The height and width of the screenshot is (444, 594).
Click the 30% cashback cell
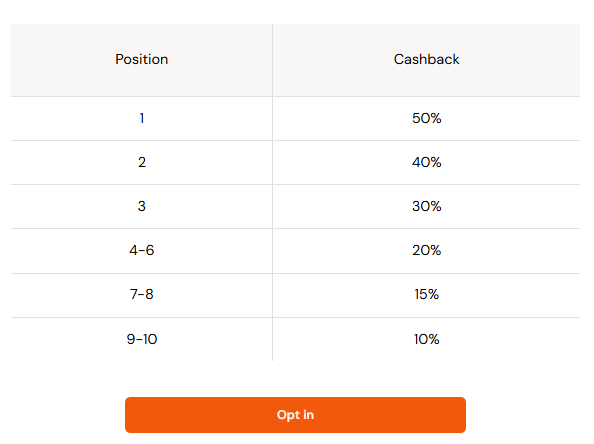pos(426,206)
